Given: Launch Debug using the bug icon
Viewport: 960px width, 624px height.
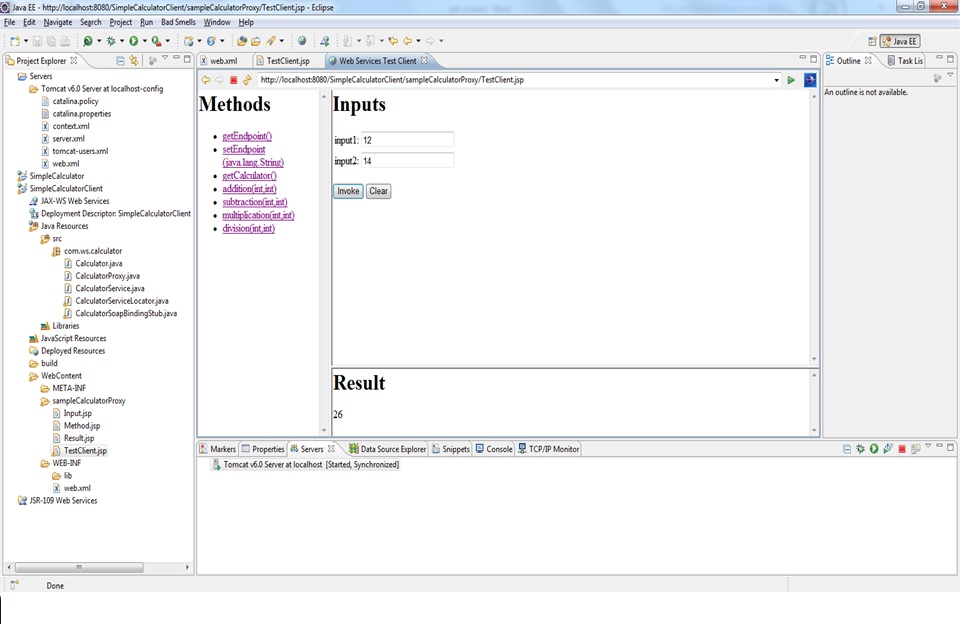Looking at the screenshot, I should (x=111, y=40).
